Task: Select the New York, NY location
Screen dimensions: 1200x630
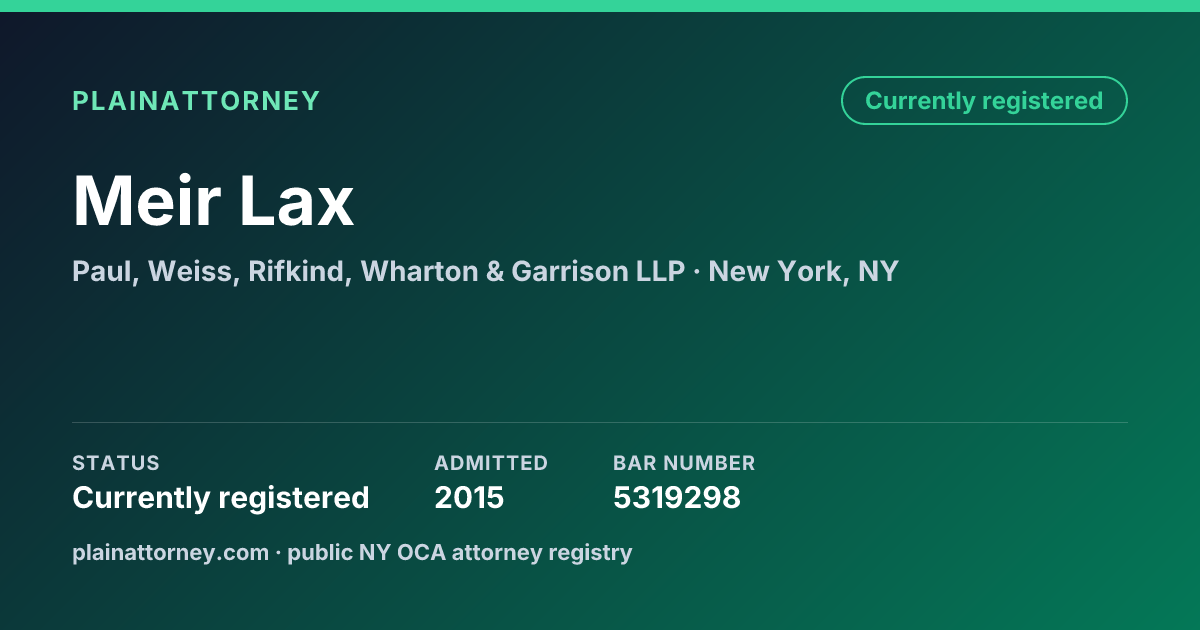Action: [803, 271]
